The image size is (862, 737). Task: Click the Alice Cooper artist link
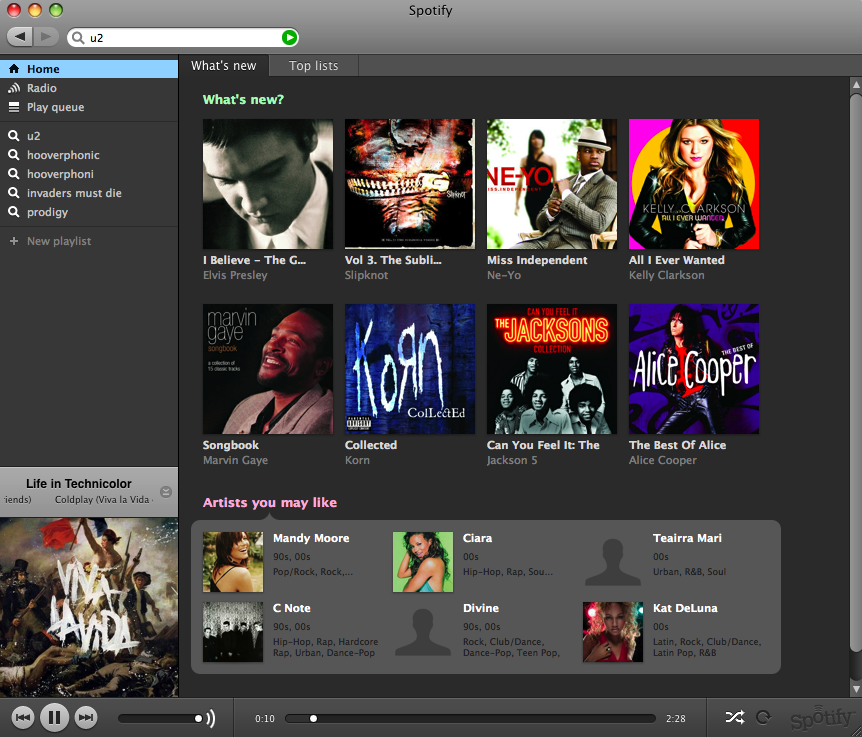[662, 460]
